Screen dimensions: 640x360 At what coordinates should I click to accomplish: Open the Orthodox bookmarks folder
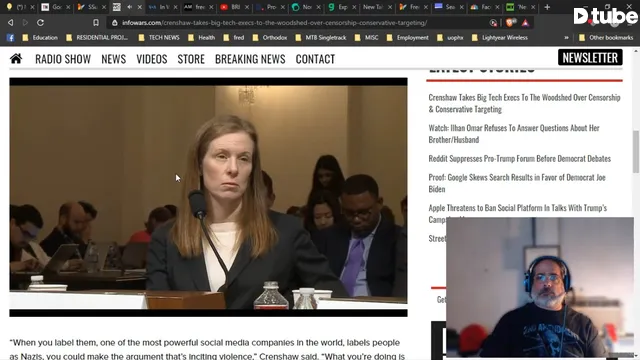[x=270, y=38]
